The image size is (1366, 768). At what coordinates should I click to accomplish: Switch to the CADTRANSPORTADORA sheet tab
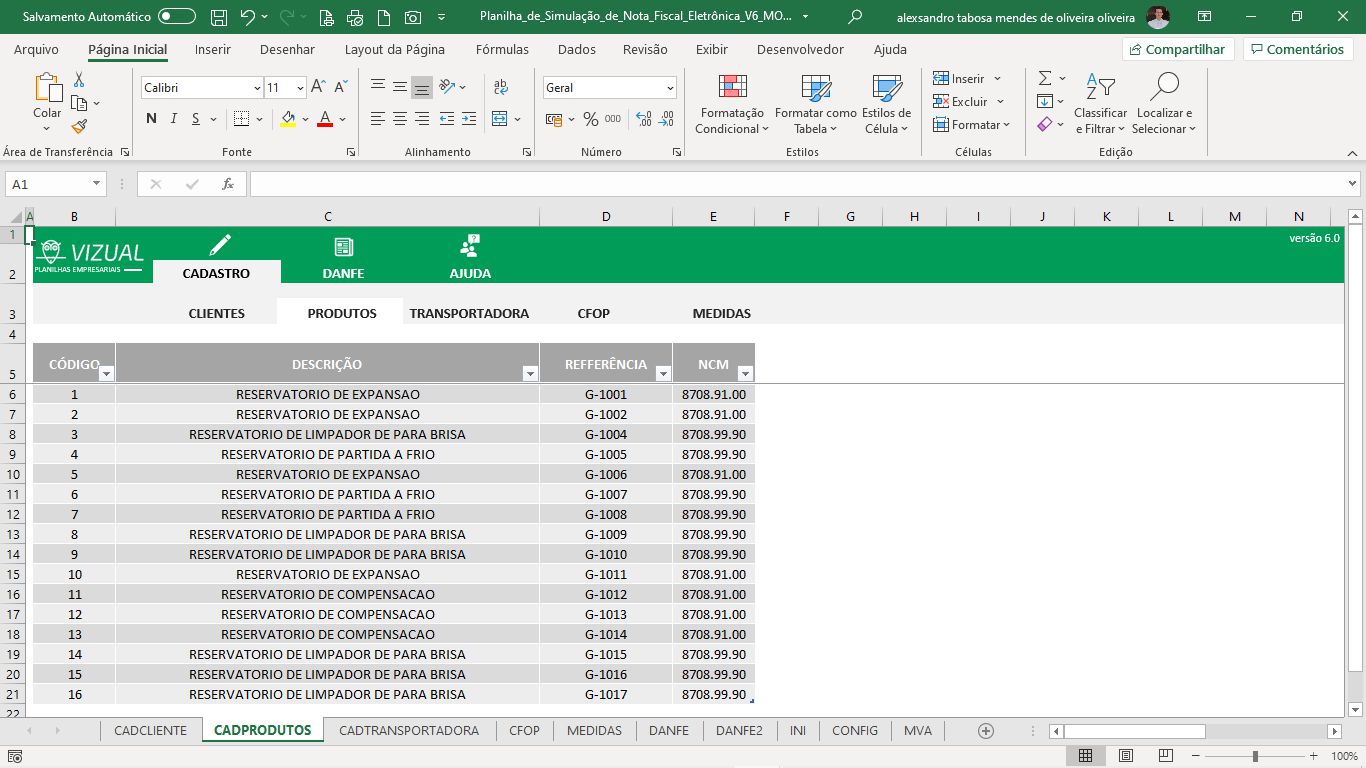point(409,731)
